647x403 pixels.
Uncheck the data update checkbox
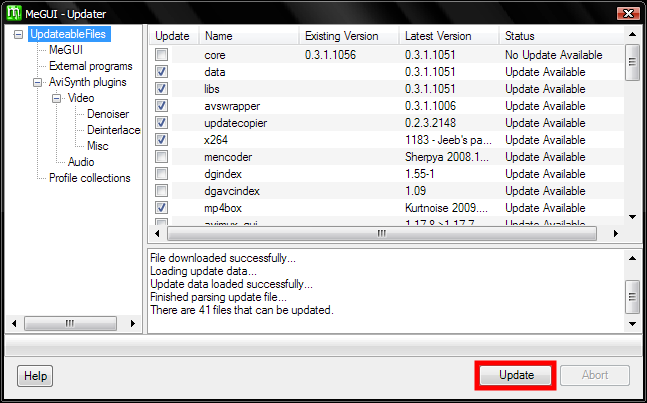[161, 72]
